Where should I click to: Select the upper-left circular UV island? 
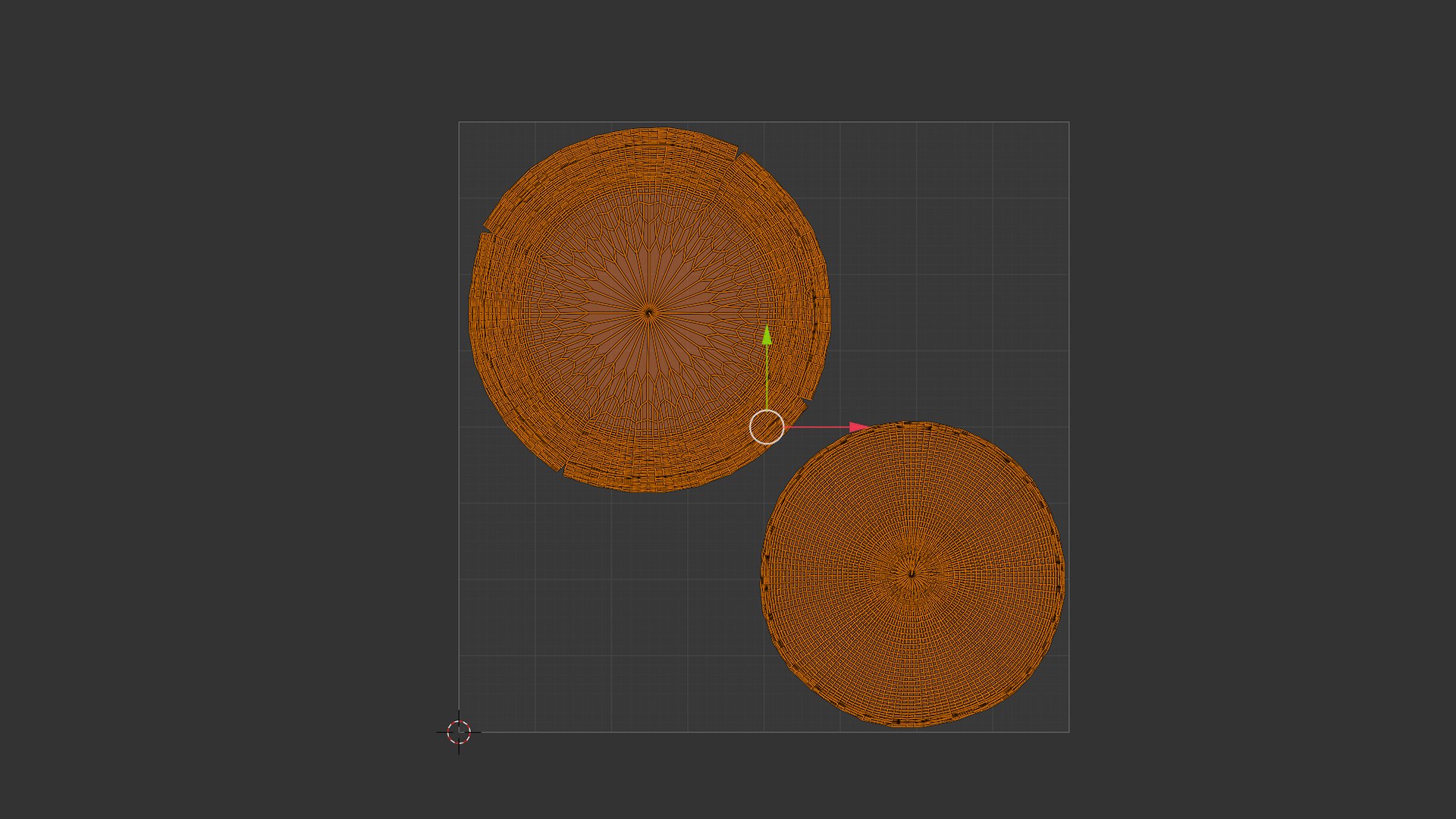point(649,310)
